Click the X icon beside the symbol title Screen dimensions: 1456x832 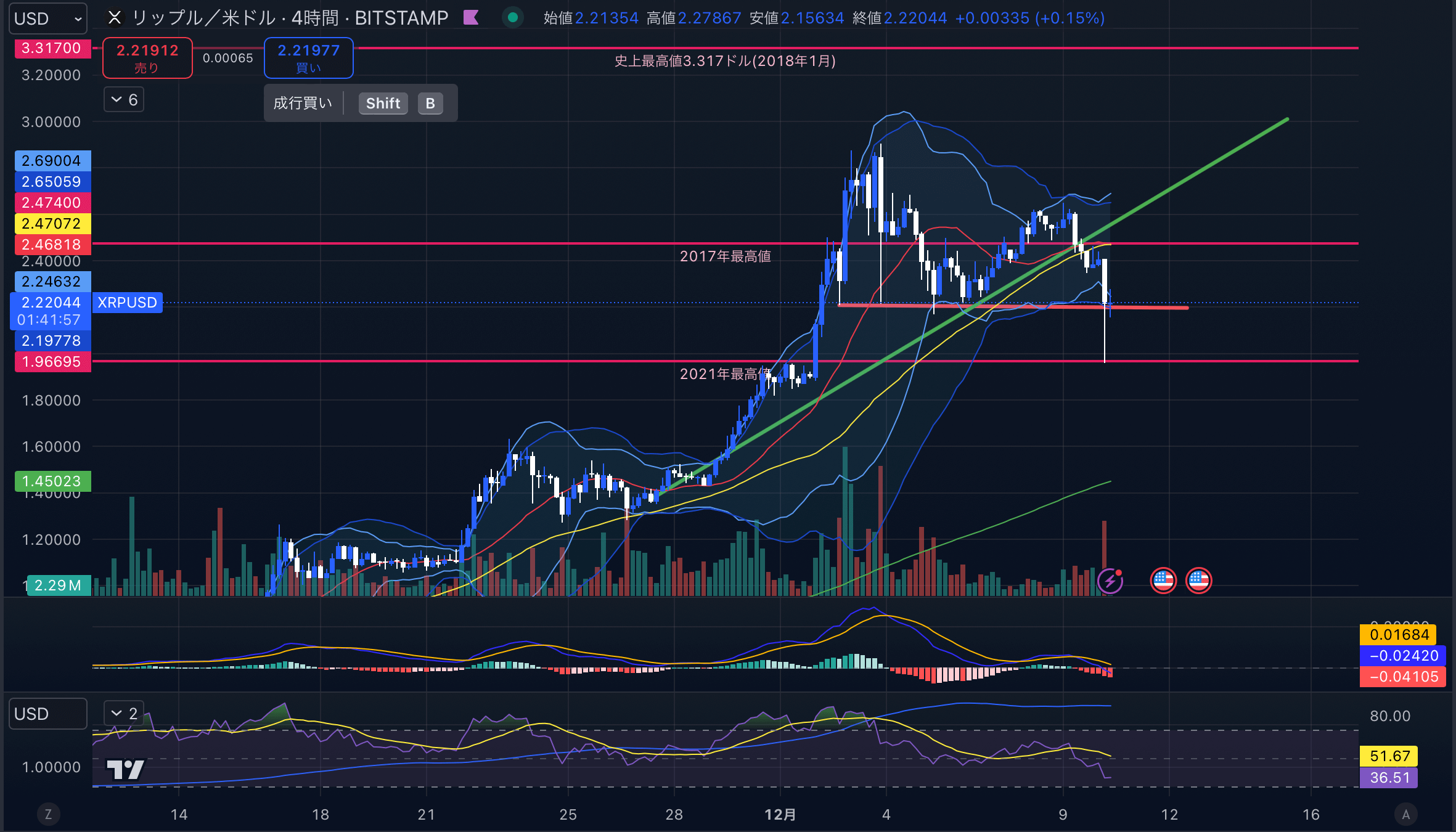[x=115, y=18]
